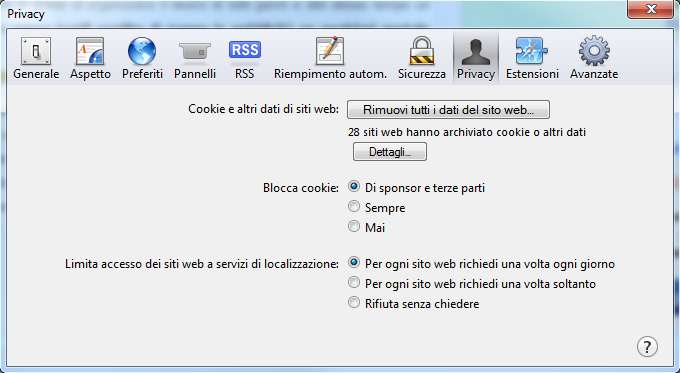Close the Privacy preferences window
Image resolution: width=680 pixels, height=373 pixels.
tap(651, 10)
